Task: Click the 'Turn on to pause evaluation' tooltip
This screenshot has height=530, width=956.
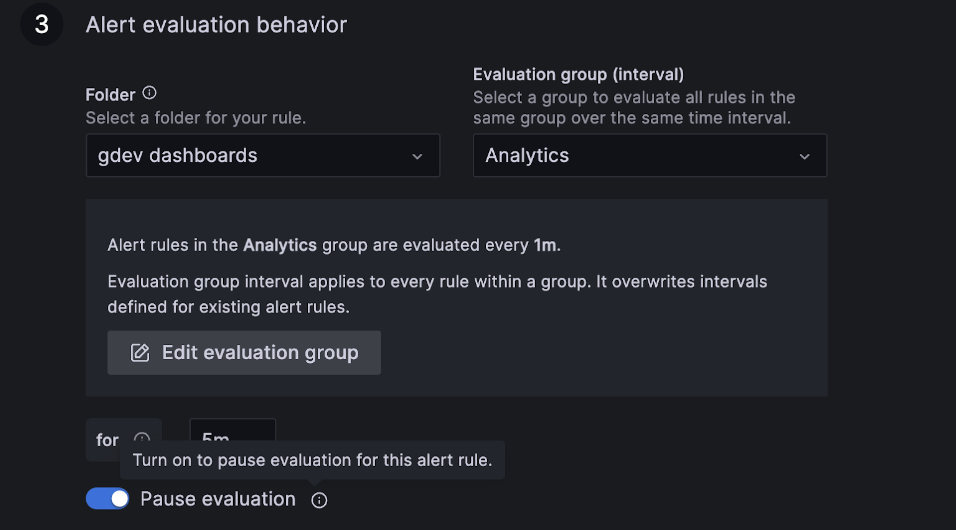Action: click(x=312, y=461)
